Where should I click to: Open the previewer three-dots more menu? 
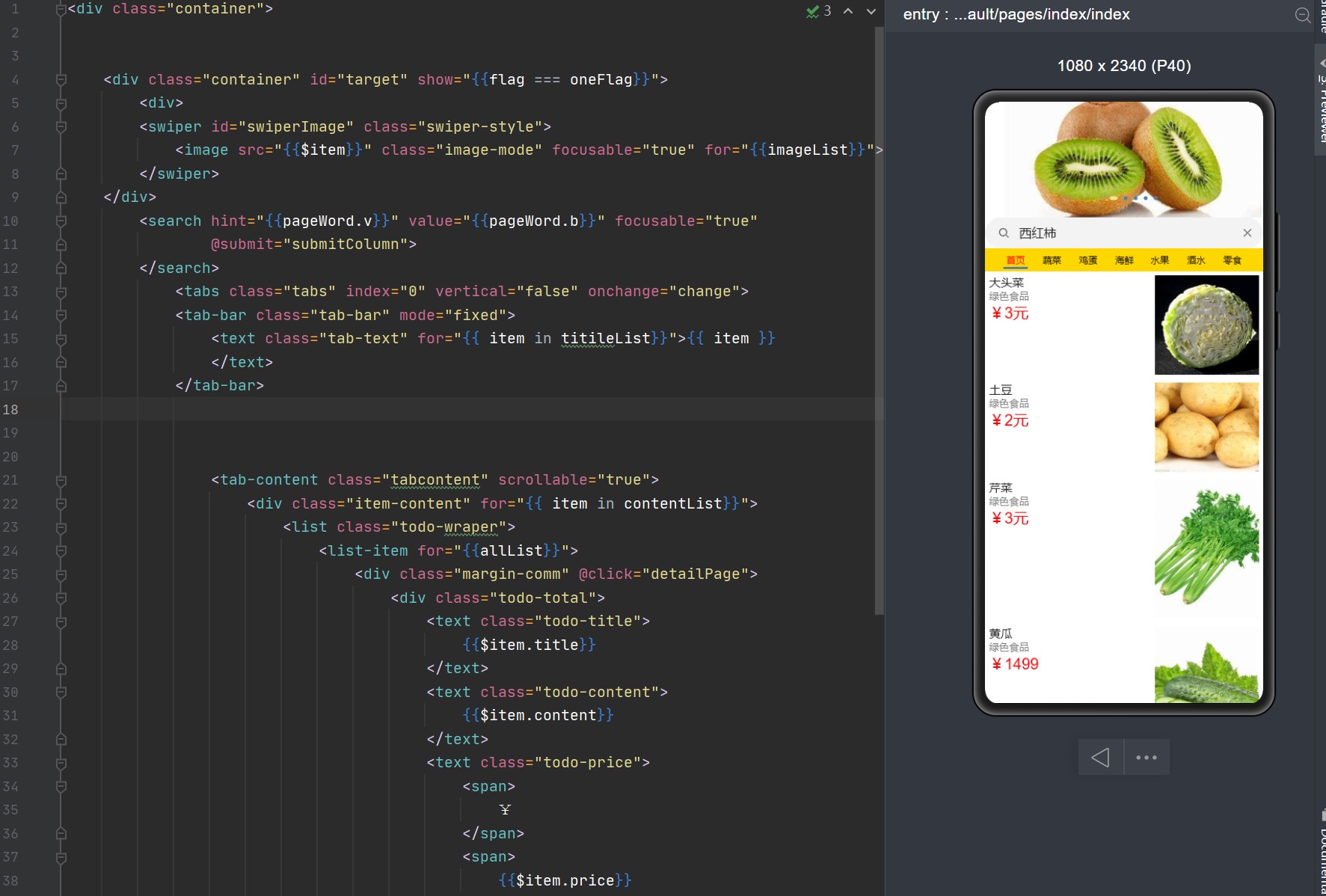1146,758
